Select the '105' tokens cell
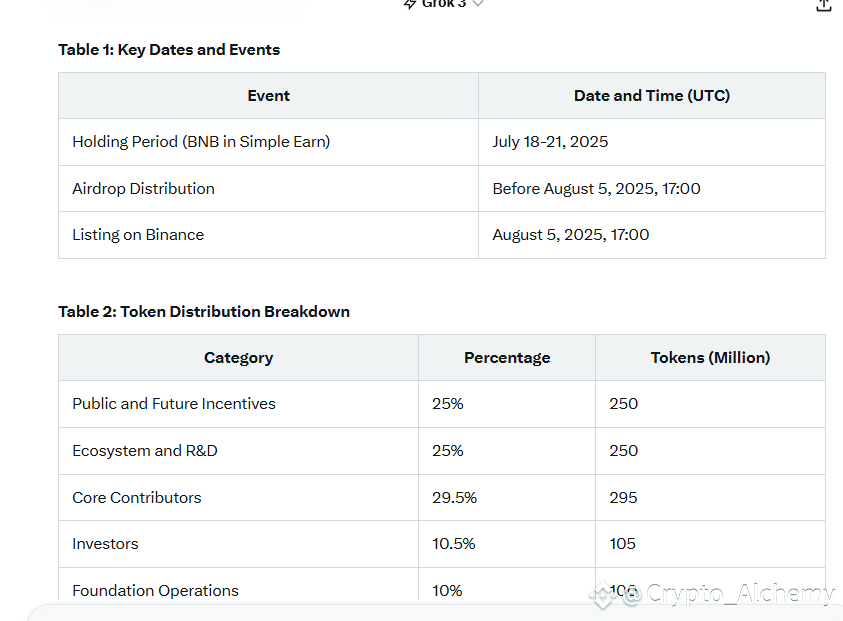Image resolution: width=843 pixels, height=621 pixels. pyautogui.click(x=710, y=544)
